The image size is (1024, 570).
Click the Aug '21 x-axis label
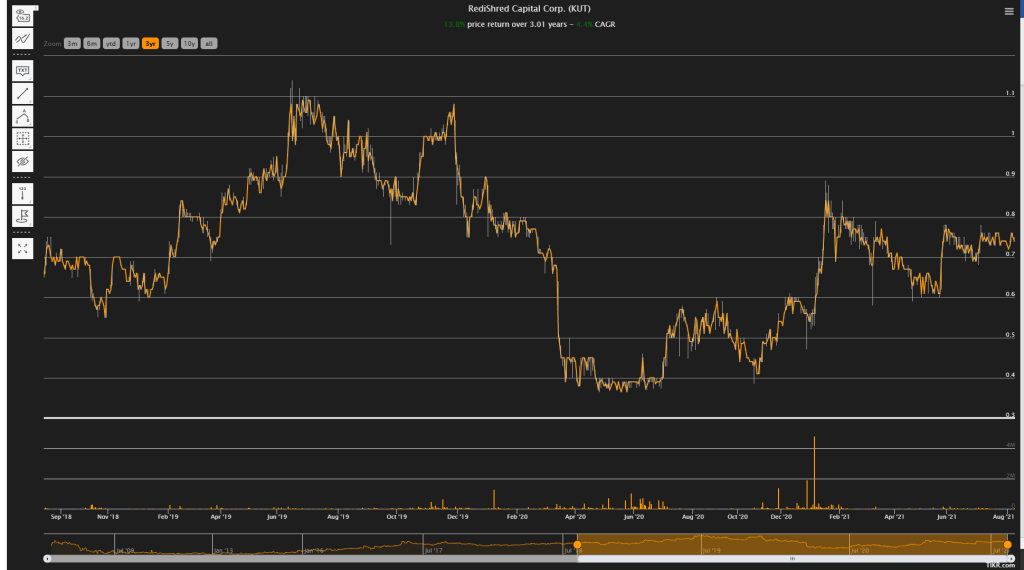pyautogui.click(x=1004, y=516)
